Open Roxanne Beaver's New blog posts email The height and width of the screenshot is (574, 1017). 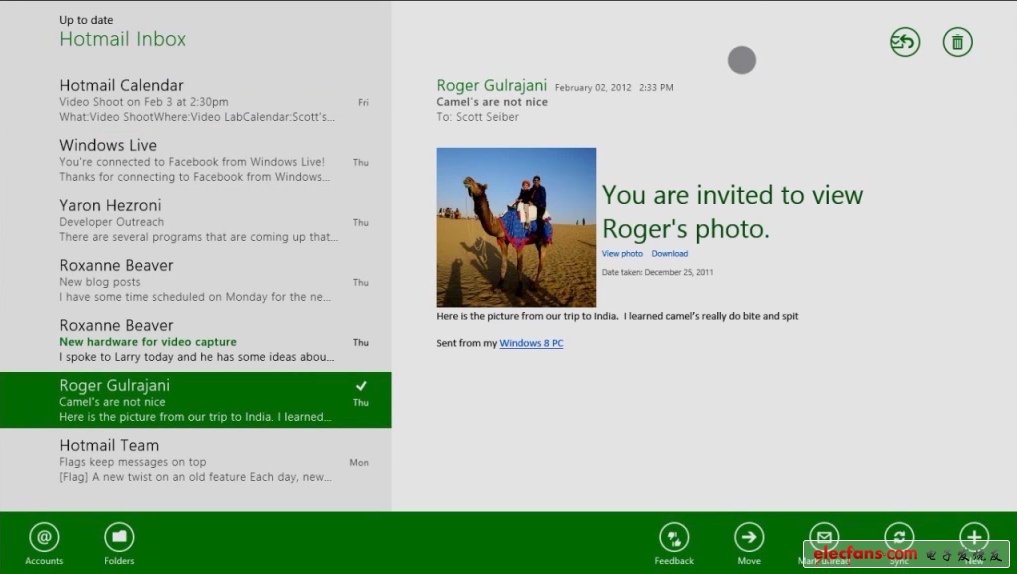(x=195, y=280)
